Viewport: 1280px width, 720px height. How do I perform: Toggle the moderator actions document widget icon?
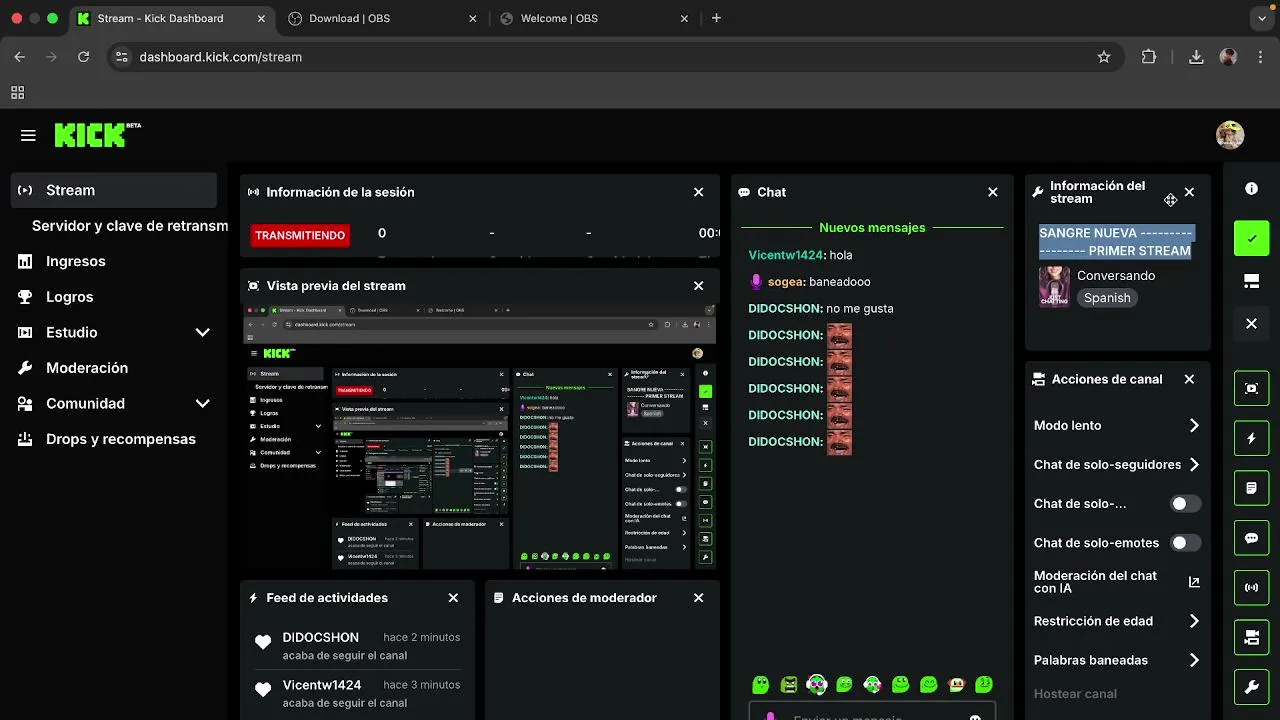point(1251,488)
